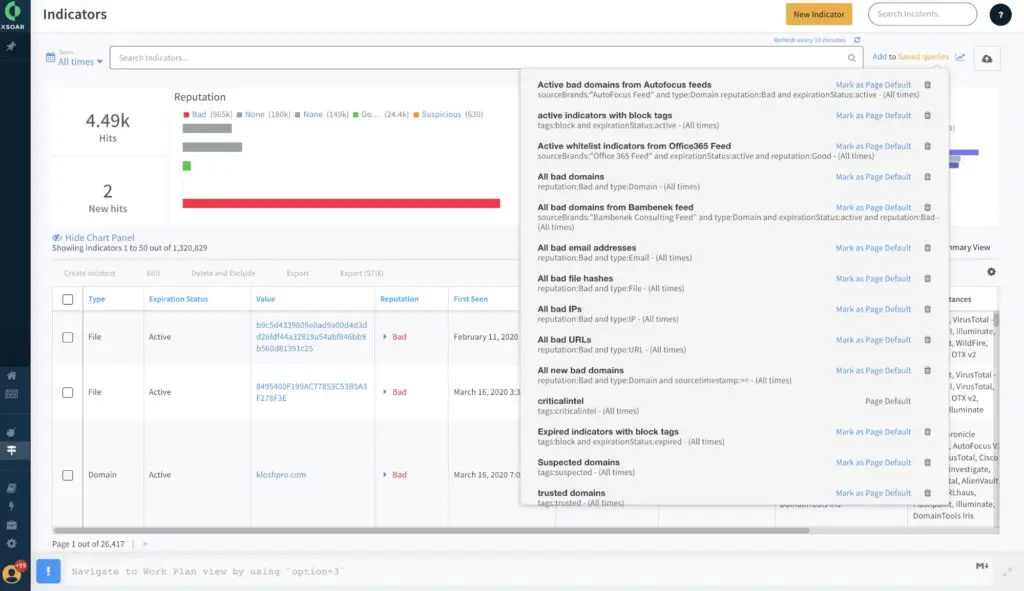Click the New Incident button
This screenshot has height=591, width=1024.
[x=819, y=15]
